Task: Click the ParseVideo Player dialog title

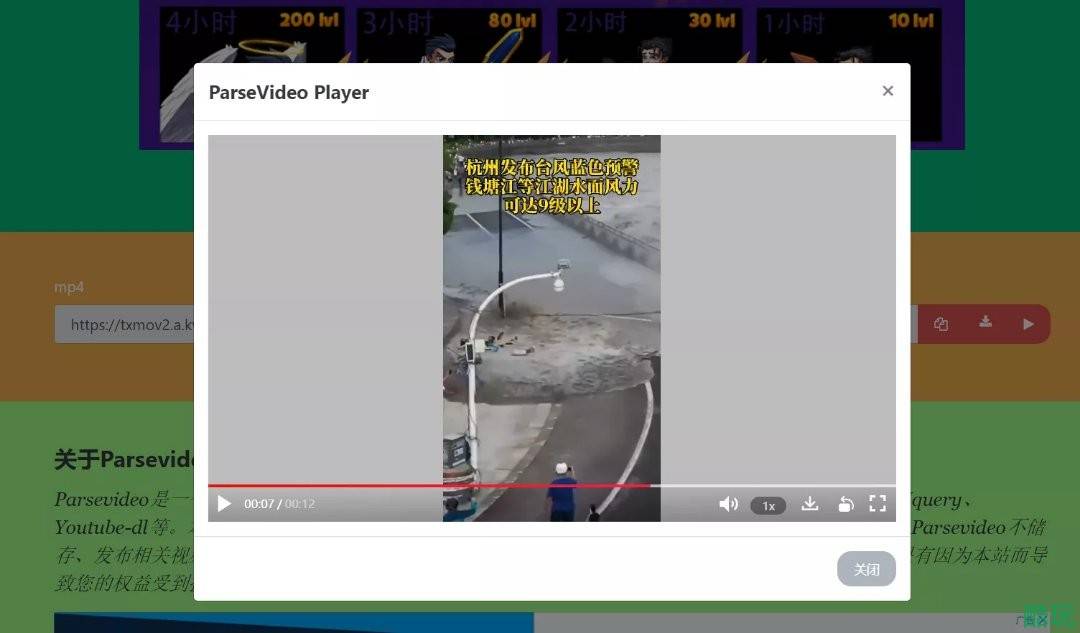Action: (289, 92)
